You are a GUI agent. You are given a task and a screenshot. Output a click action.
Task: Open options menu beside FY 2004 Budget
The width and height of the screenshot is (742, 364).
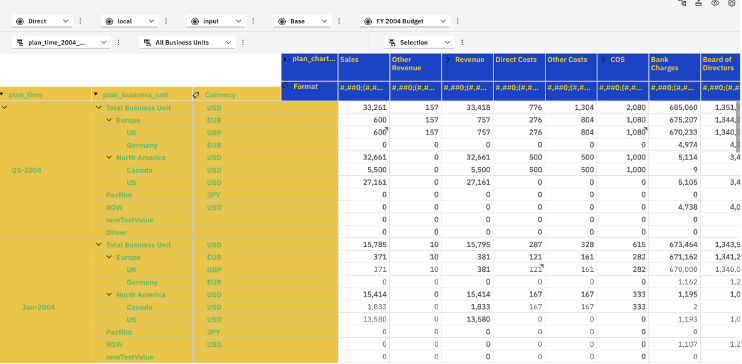tap(458, 21)
